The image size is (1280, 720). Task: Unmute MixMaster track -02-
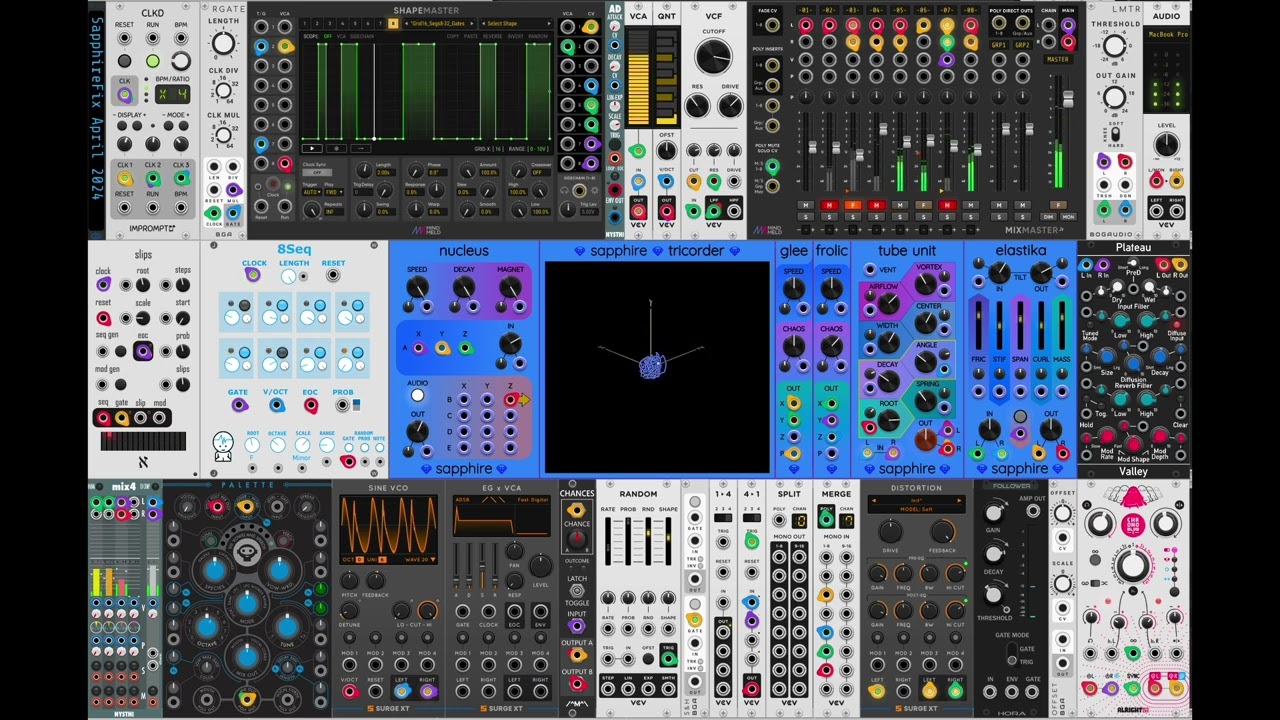(x=829, y=205)
